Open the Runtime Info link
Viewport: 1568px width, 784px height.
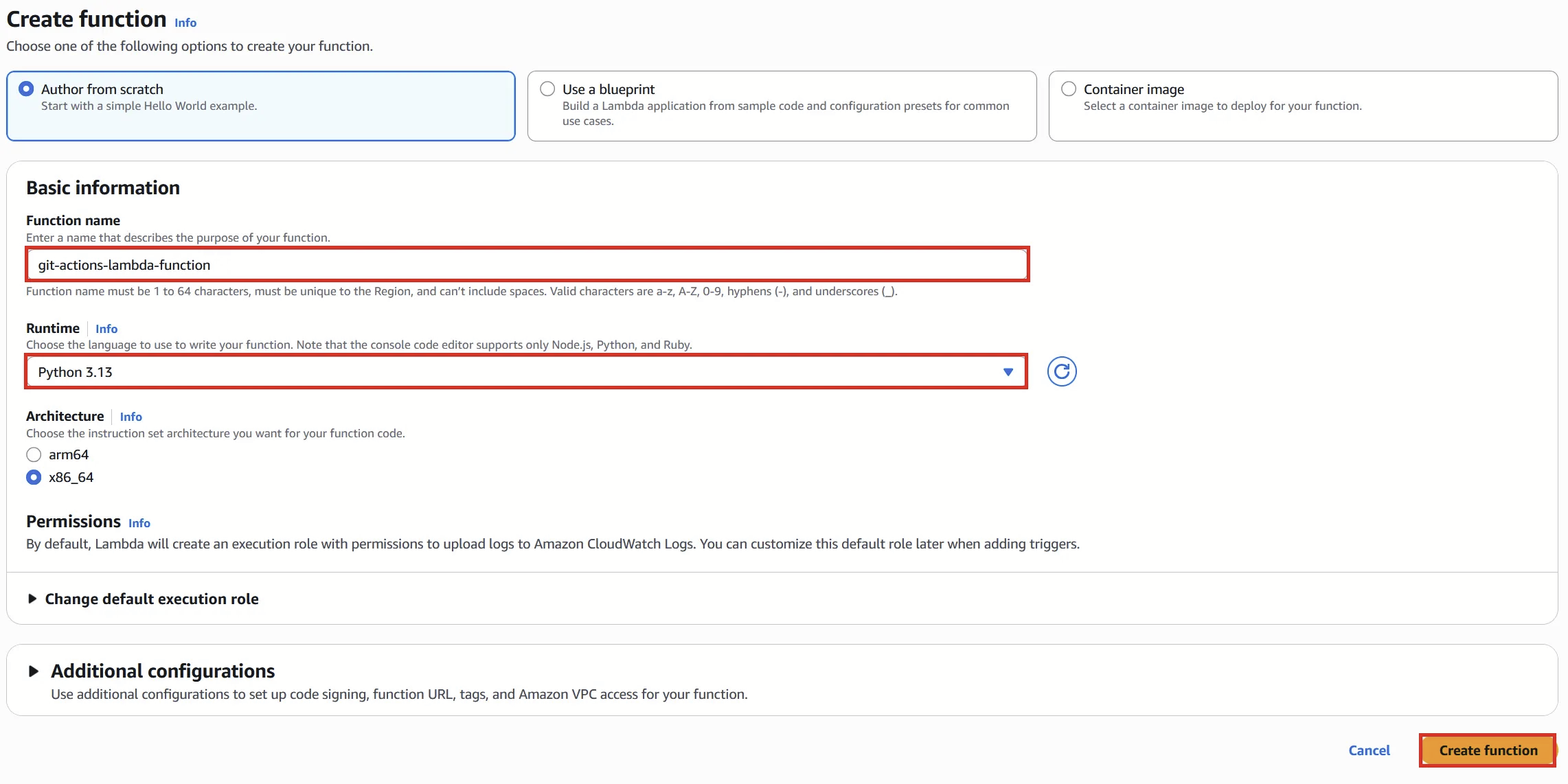tap(106, 329)
